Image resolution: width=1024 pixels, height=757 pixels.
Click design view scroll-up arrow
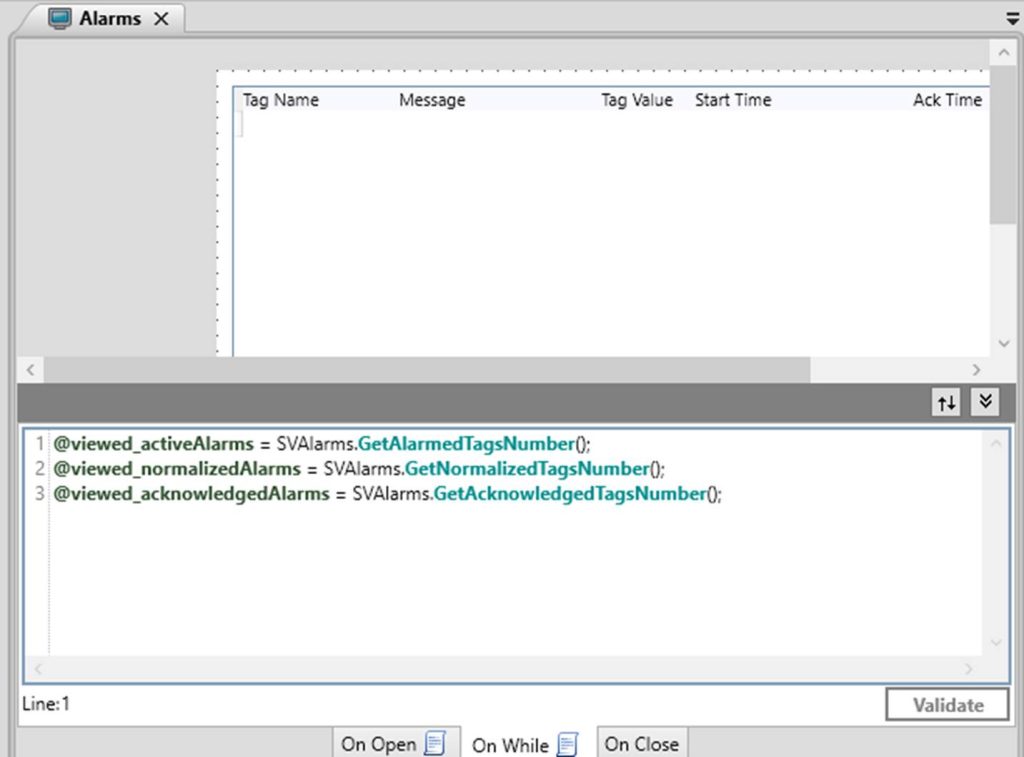1004,52
